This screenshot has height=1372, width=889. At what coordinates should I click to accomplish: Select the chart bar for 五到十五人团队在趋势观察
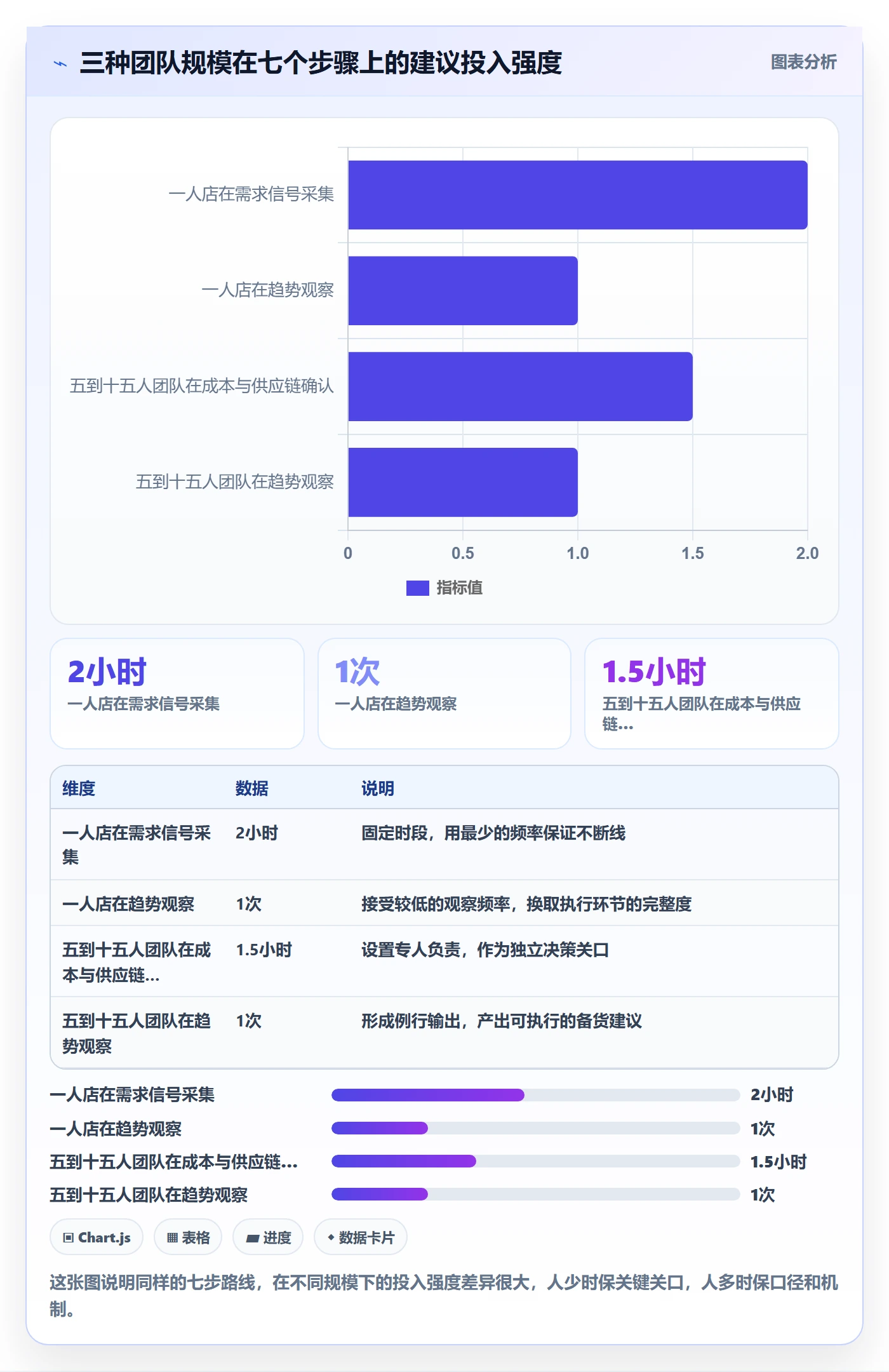click(463, 482)
